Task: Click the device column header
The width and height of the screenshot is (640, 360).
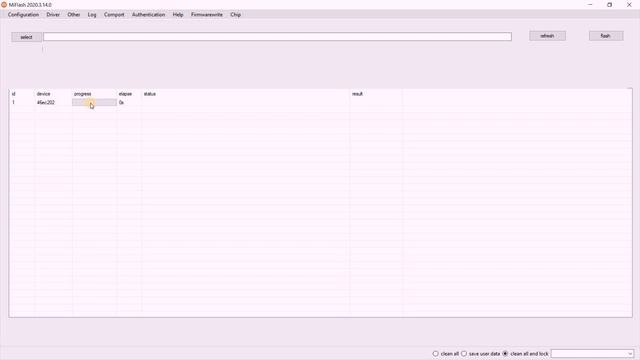Action: coord(43,94)
